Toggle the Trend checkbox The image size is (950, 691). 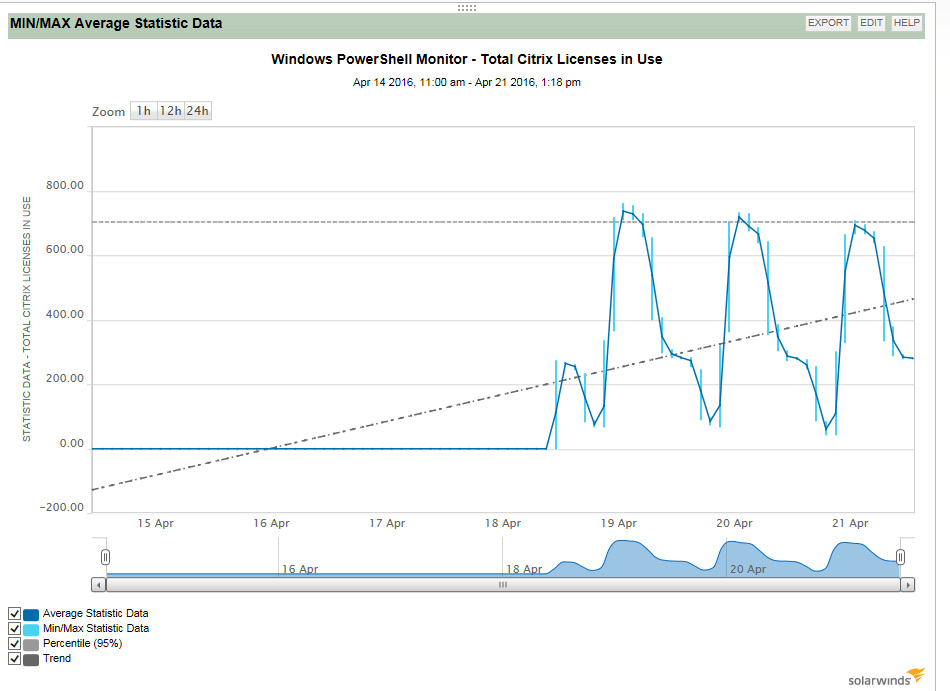pos(15,658)
